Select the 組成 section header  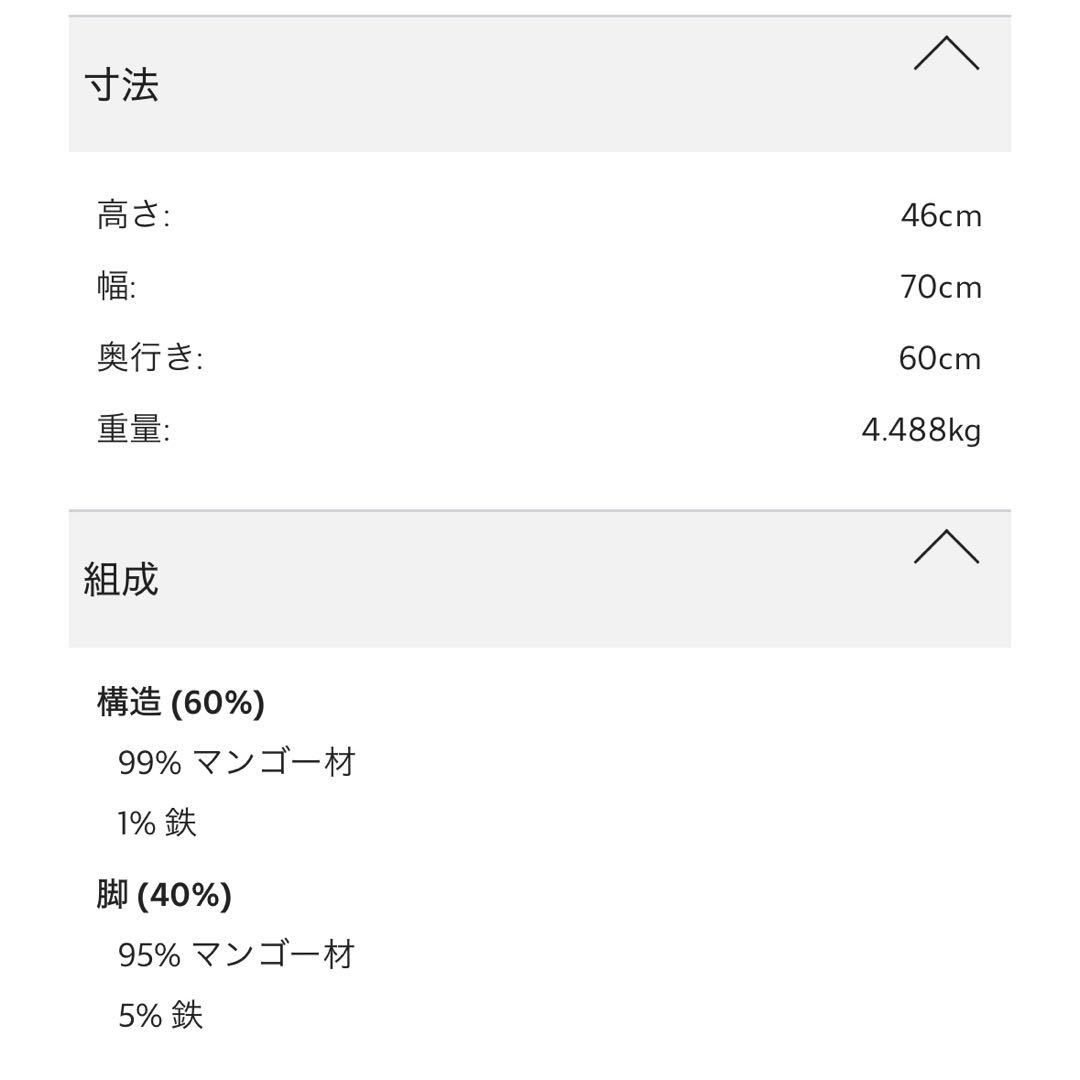pyautogui.click(x=120, y=580)
